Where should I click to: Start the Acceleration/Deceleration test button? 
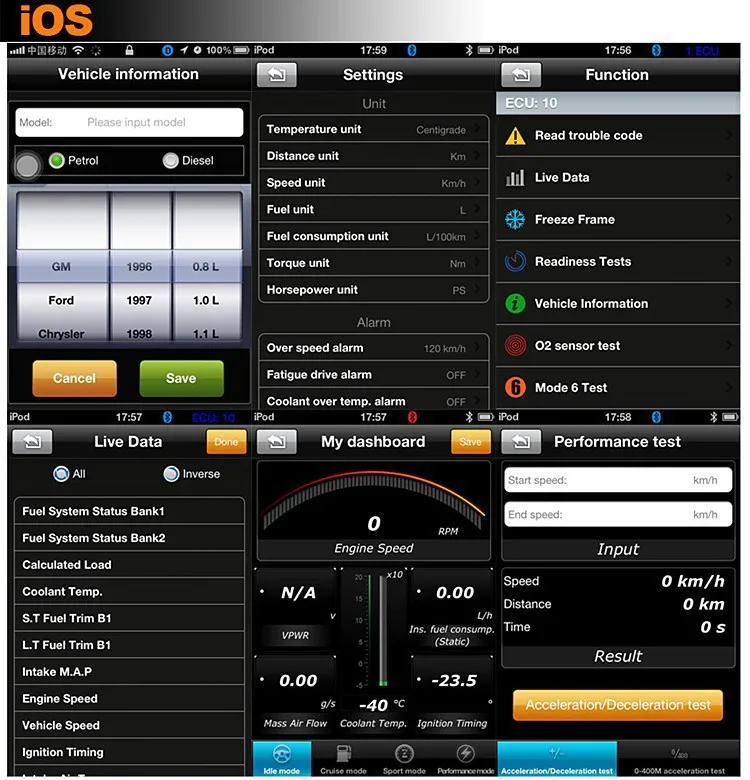pyautogui.click(x=618, y=705)
